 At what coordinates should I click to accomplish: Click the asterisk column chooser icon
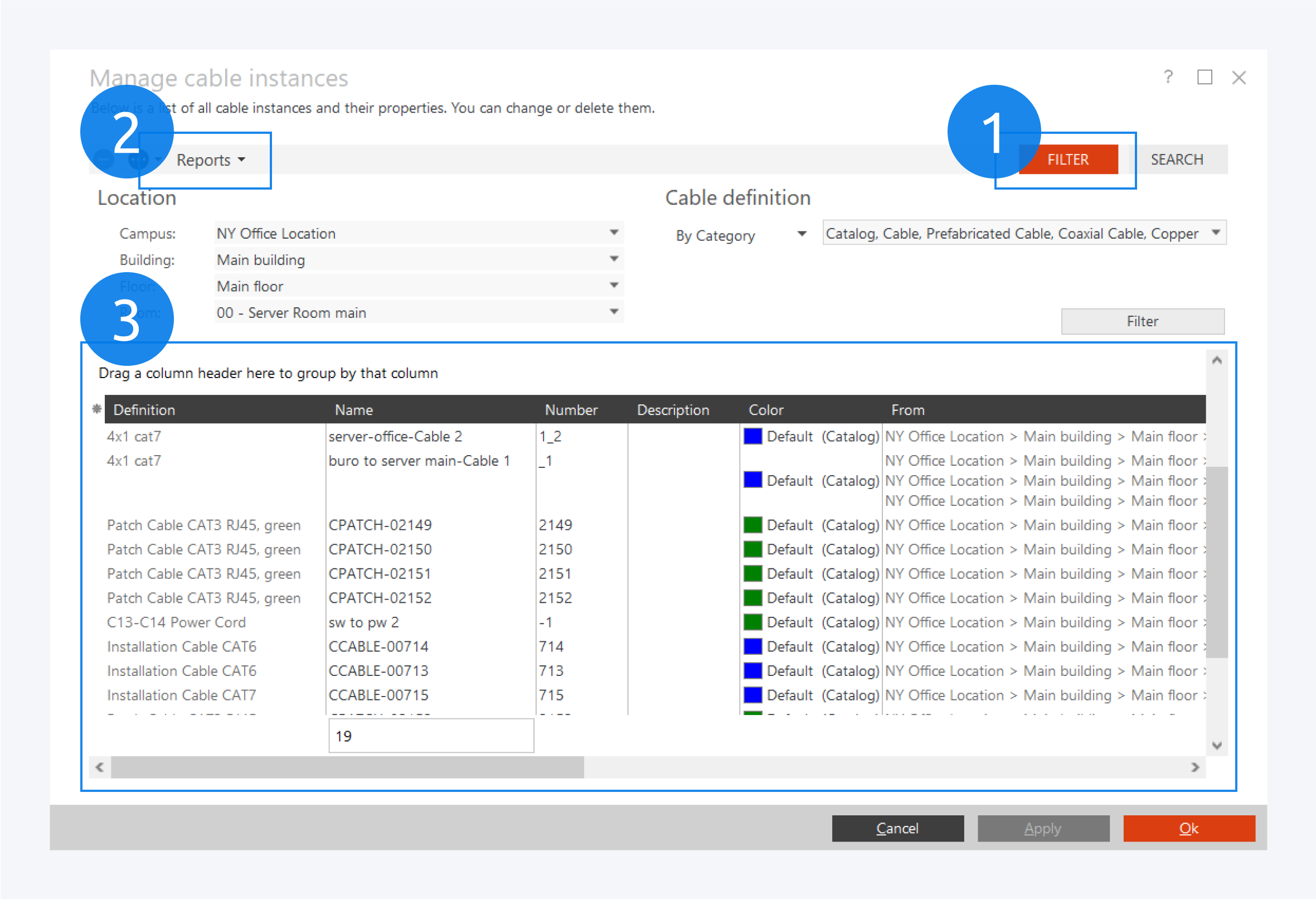[97, 408]
